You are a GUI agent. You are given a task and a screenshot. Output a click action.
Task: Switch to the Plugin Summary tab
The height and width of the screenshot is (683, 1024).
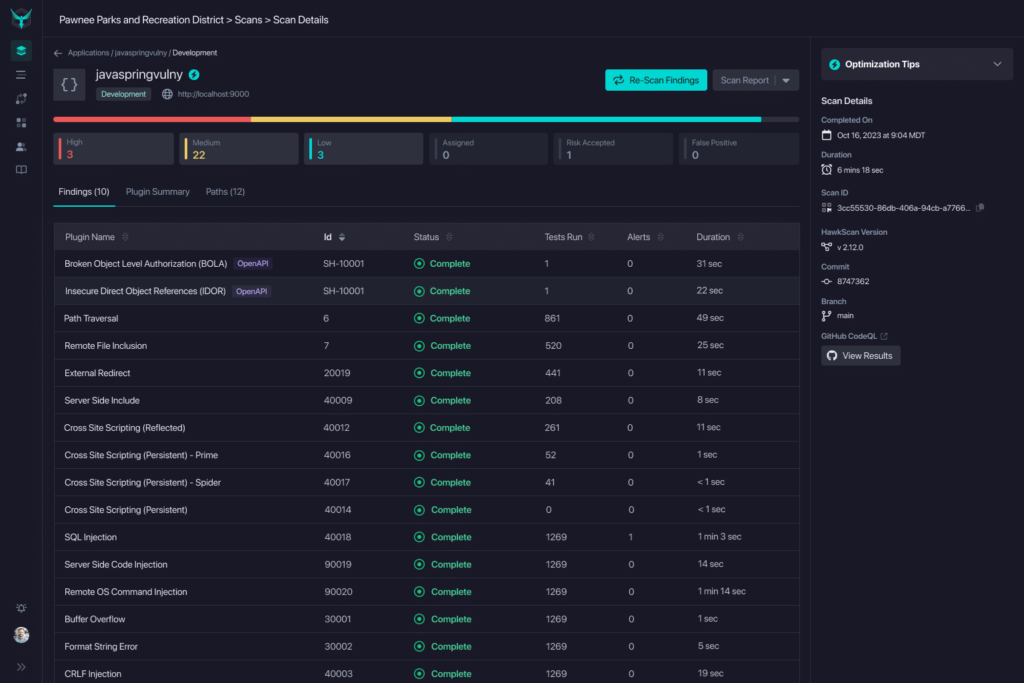(157, 191)
